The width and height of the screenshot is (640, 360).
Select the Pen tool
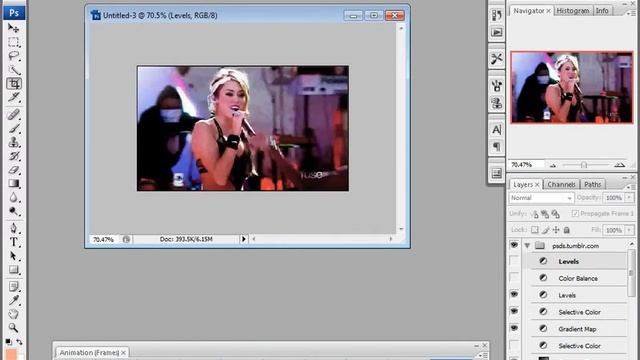[x=13, y=228]
